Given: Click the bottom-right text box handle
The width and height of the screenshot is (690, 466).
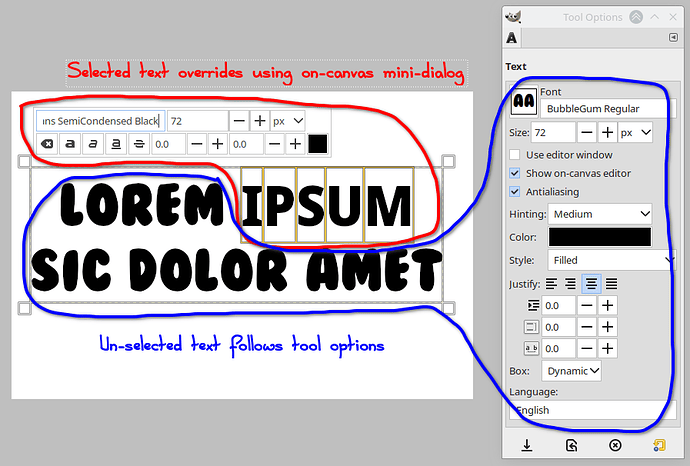Looking at the screenshot, I should click(448, 308).
